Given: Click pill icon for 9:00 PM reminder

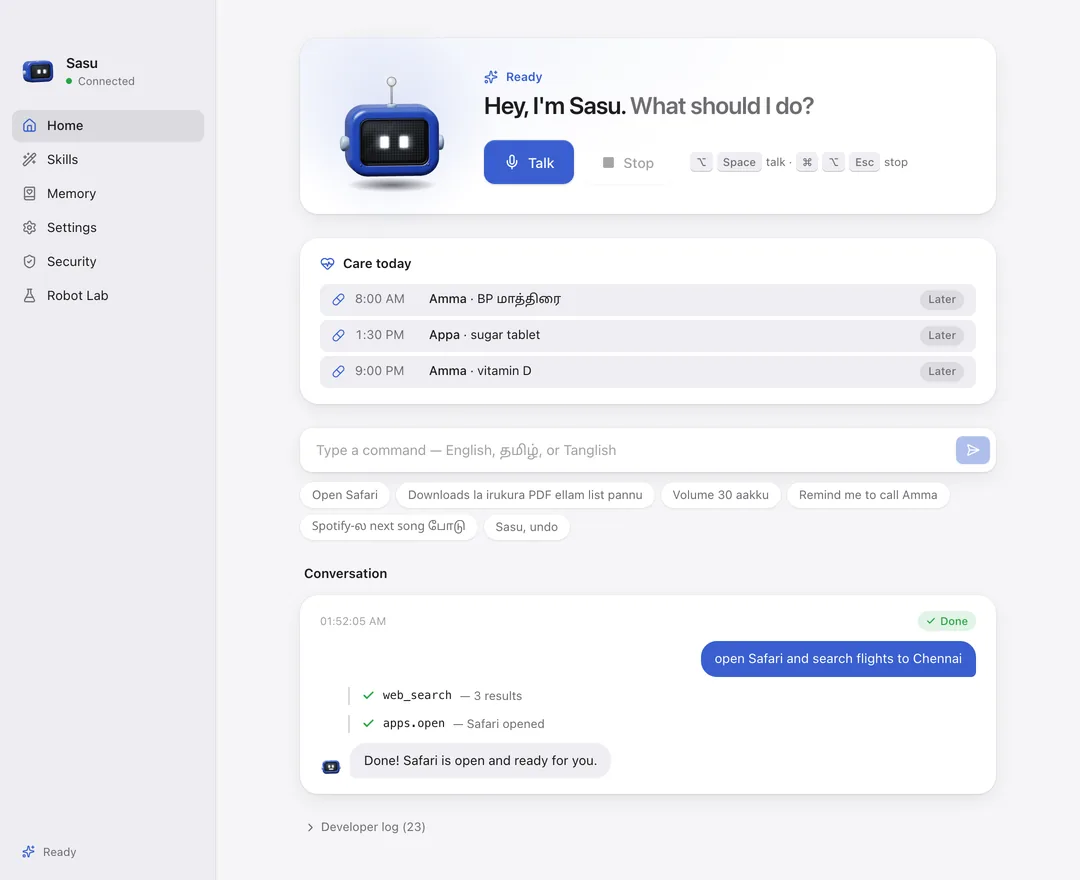Looking at the screenshot, I should pyautogui.click(x=338, y=371).
